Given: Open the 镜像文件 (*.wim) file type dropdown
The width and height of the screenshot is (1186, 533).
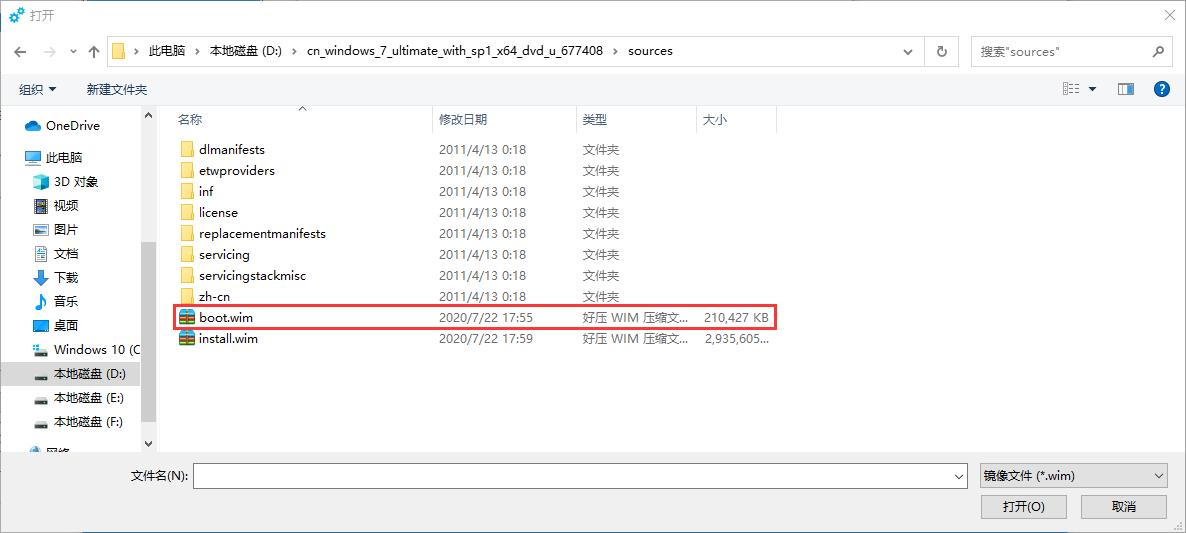Looking at the screenshot, I should [x=1073, y=476].
